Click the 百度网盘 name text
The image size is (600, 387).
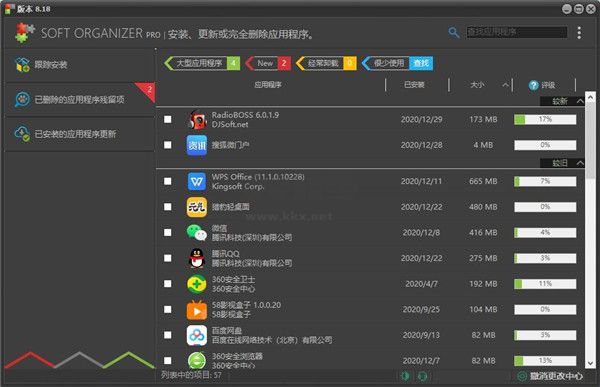(x=227, y=330)
